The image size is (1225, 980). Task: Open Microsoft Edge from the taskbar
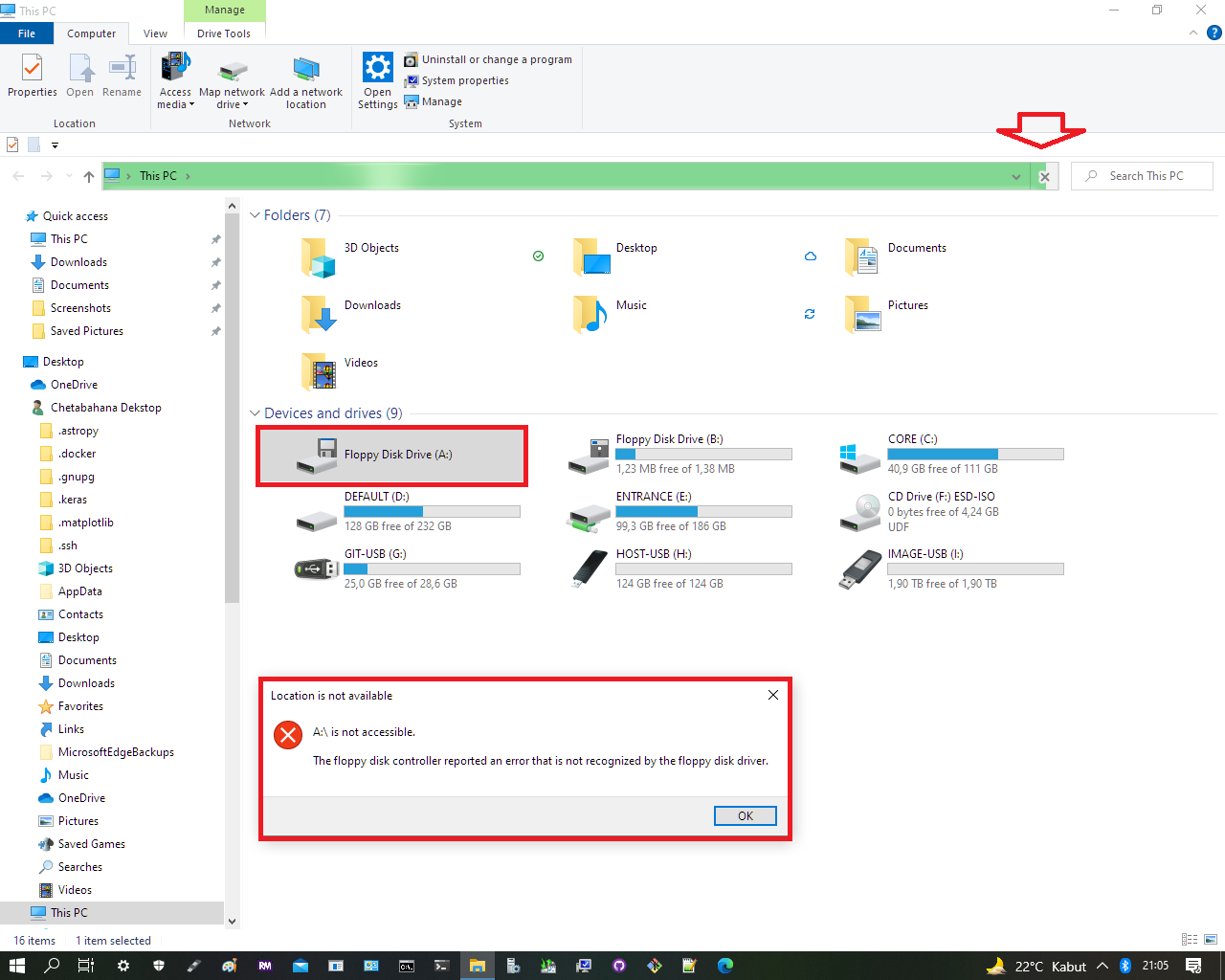pyautogui.click(x=725, y=966)
